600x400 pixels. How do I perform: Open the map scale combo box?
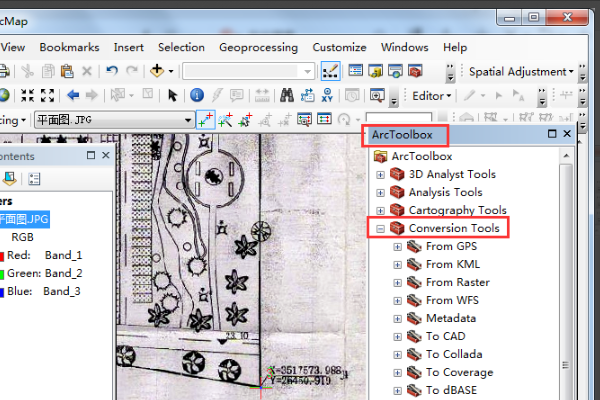(x=249, y=71)
